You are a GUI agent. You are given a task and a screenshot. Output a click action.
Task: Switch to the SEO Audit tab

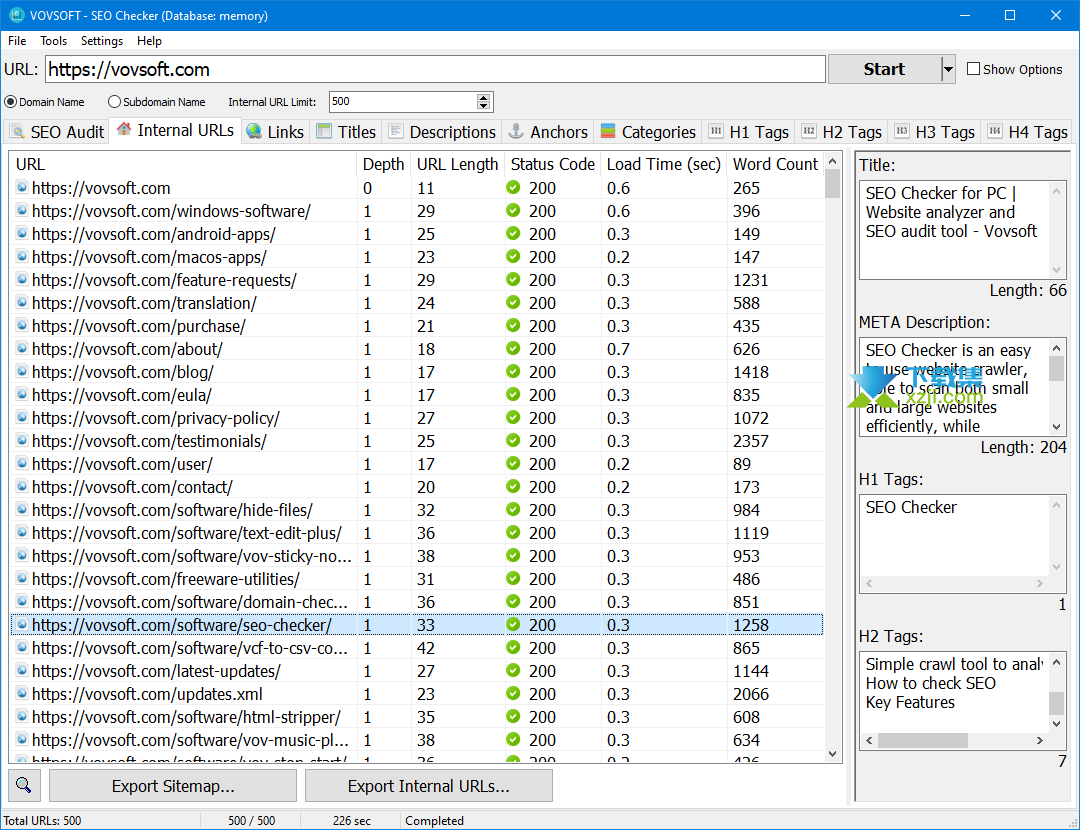(56, 132)
